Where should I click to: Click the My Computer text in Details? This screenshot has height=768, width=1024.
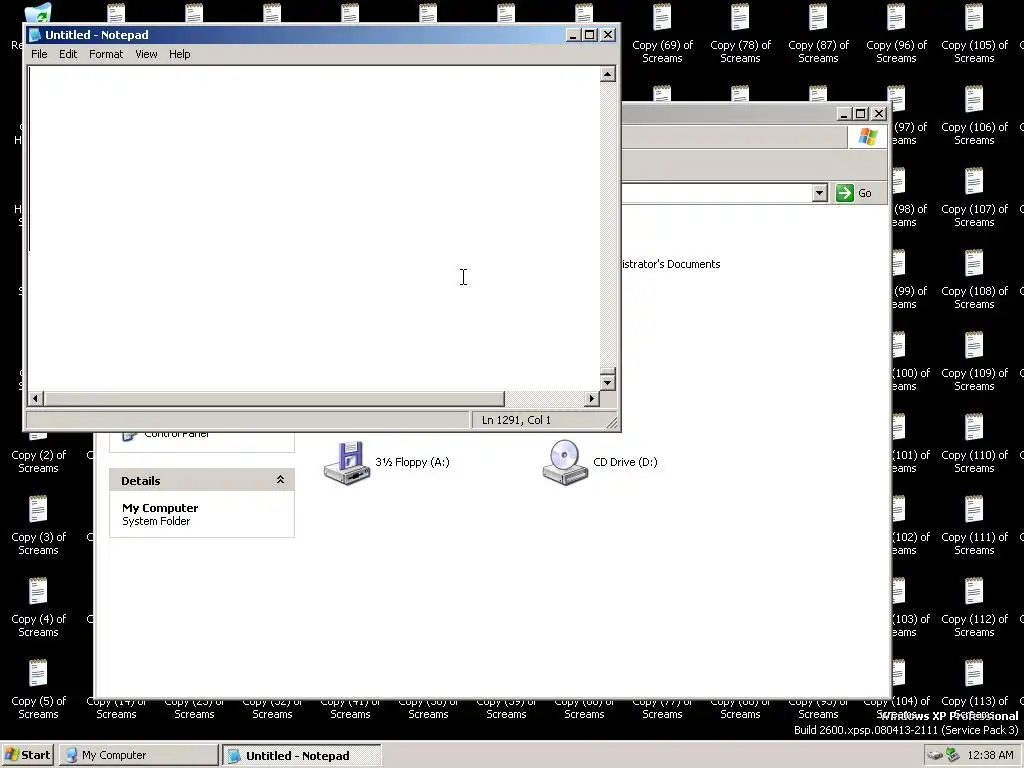[160, 508]
